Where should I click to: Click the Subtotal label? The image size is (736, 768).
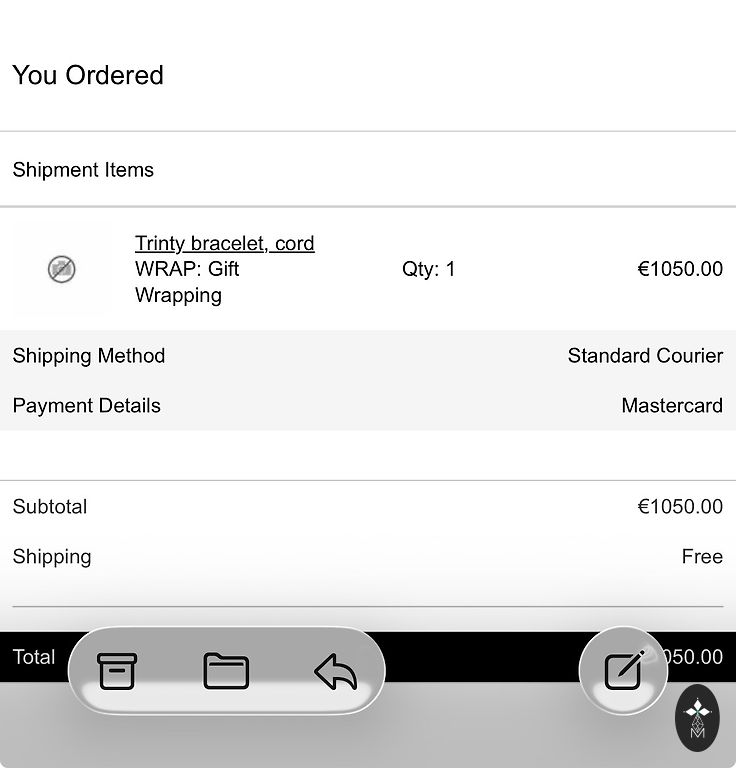click(50, 507)
